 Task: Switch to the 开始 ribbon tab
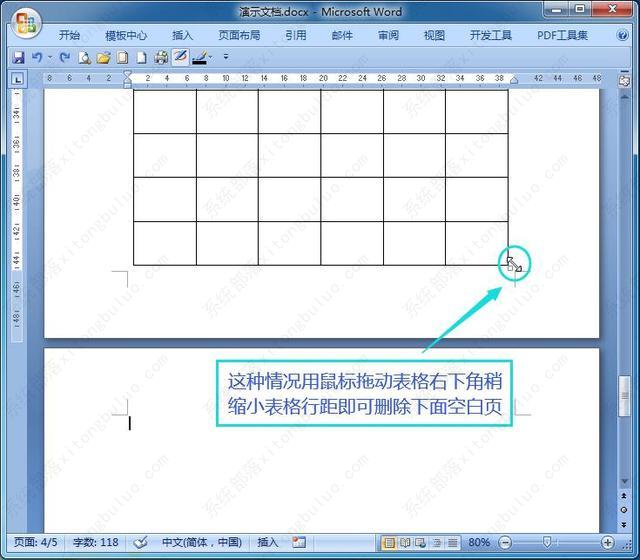click(69, 35)
